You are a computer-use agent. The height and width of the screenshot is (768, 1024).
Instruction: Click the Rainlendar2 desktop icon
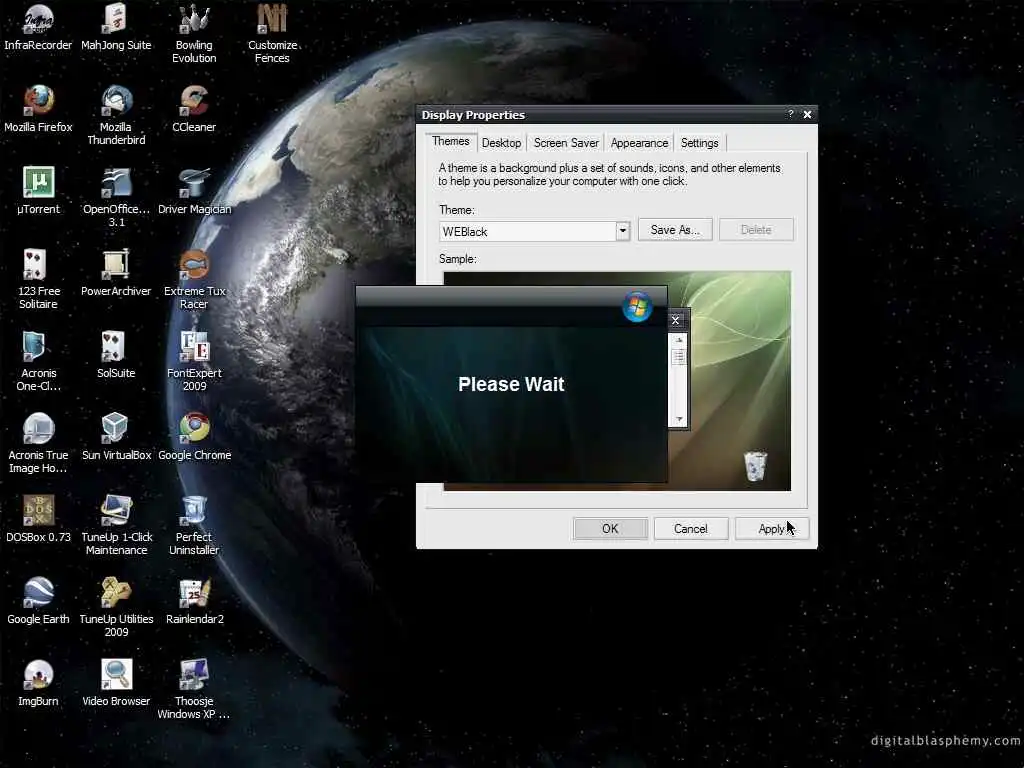click(194, 601)
